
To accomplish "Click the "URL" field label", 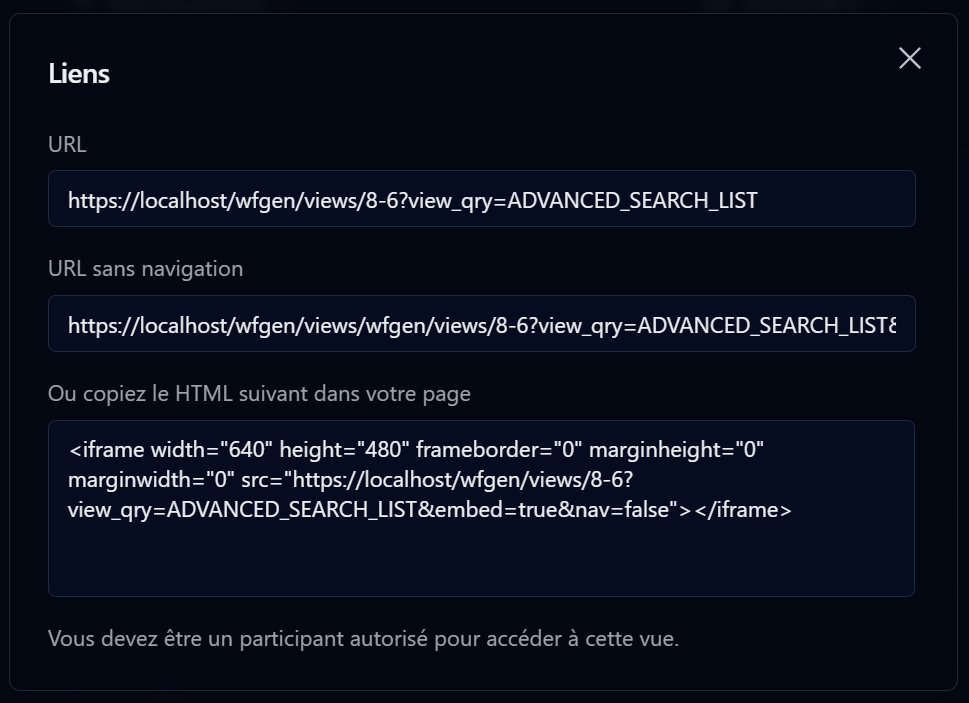I will pyautogui.click(x=67, y=145).
